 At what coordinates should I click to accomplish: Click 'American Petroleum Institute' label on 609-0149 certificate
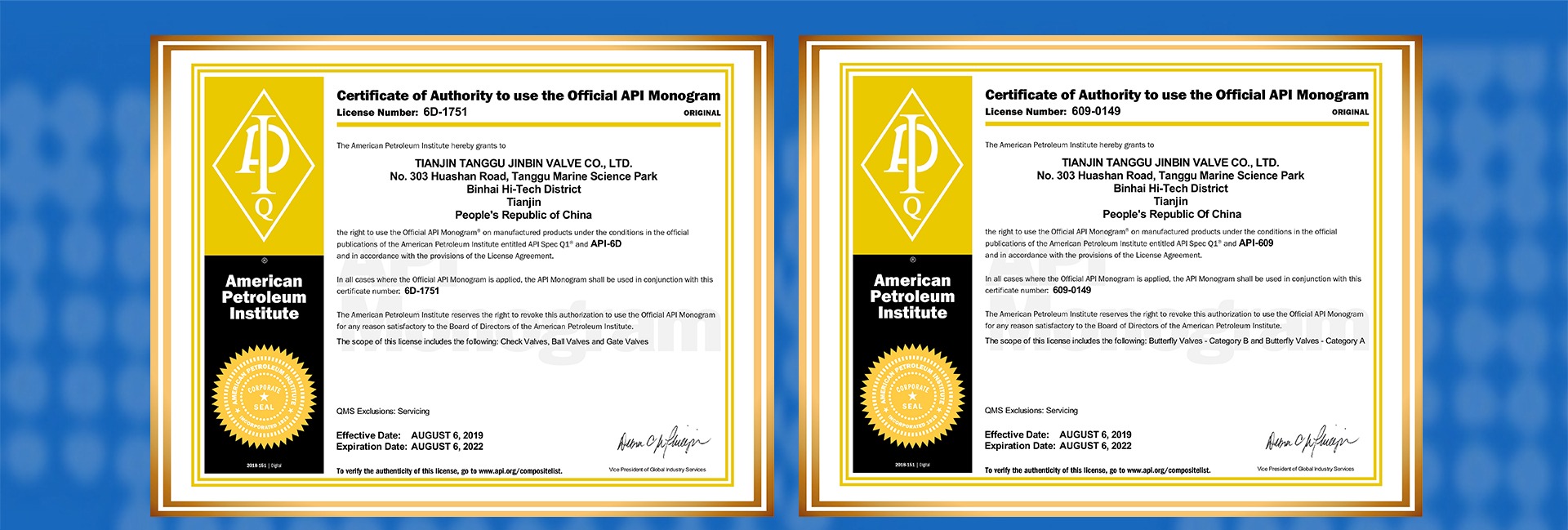[912, 296]
